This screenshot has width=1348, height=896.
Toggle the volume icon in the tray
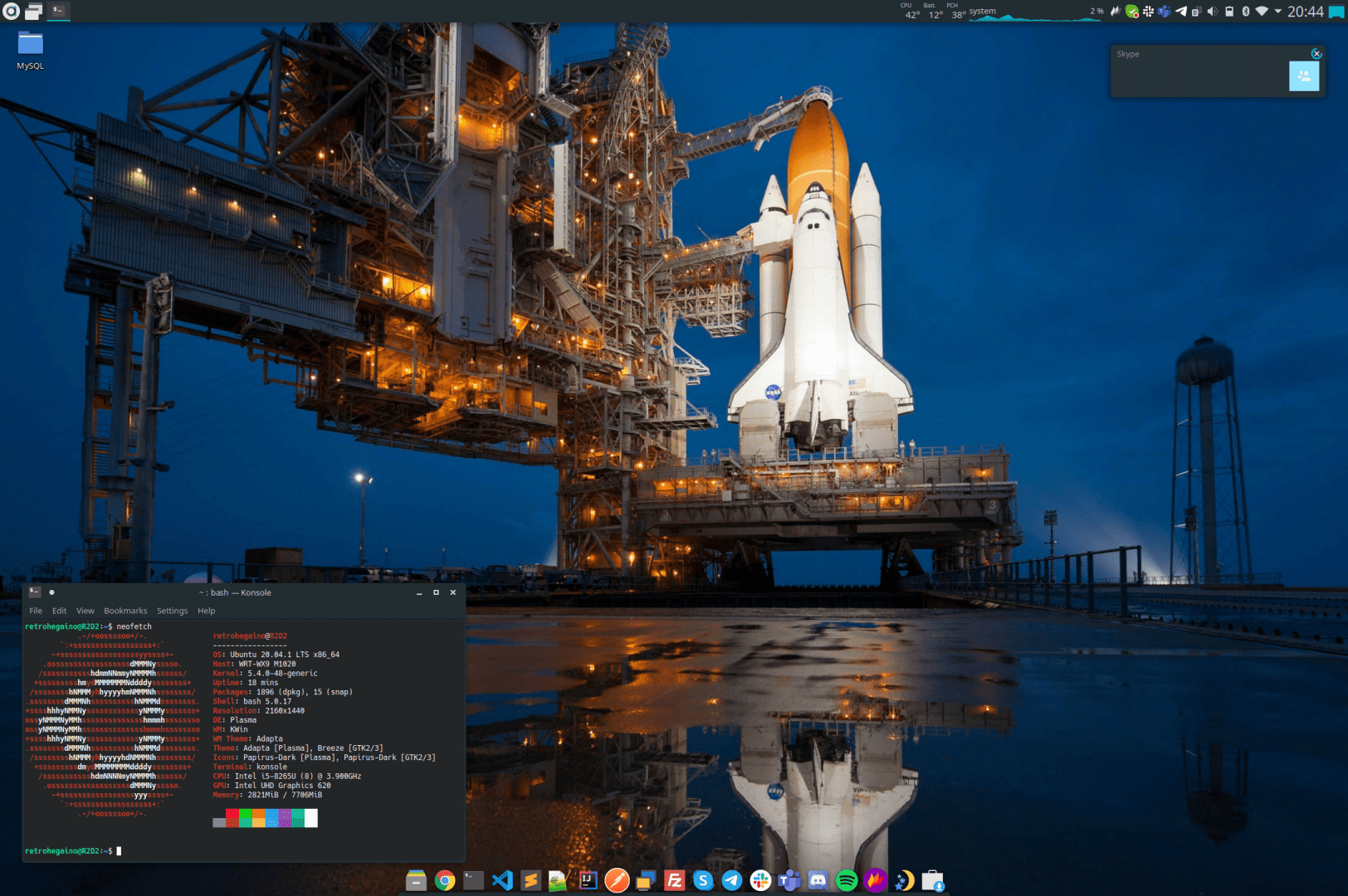[x=1213, y=12]
